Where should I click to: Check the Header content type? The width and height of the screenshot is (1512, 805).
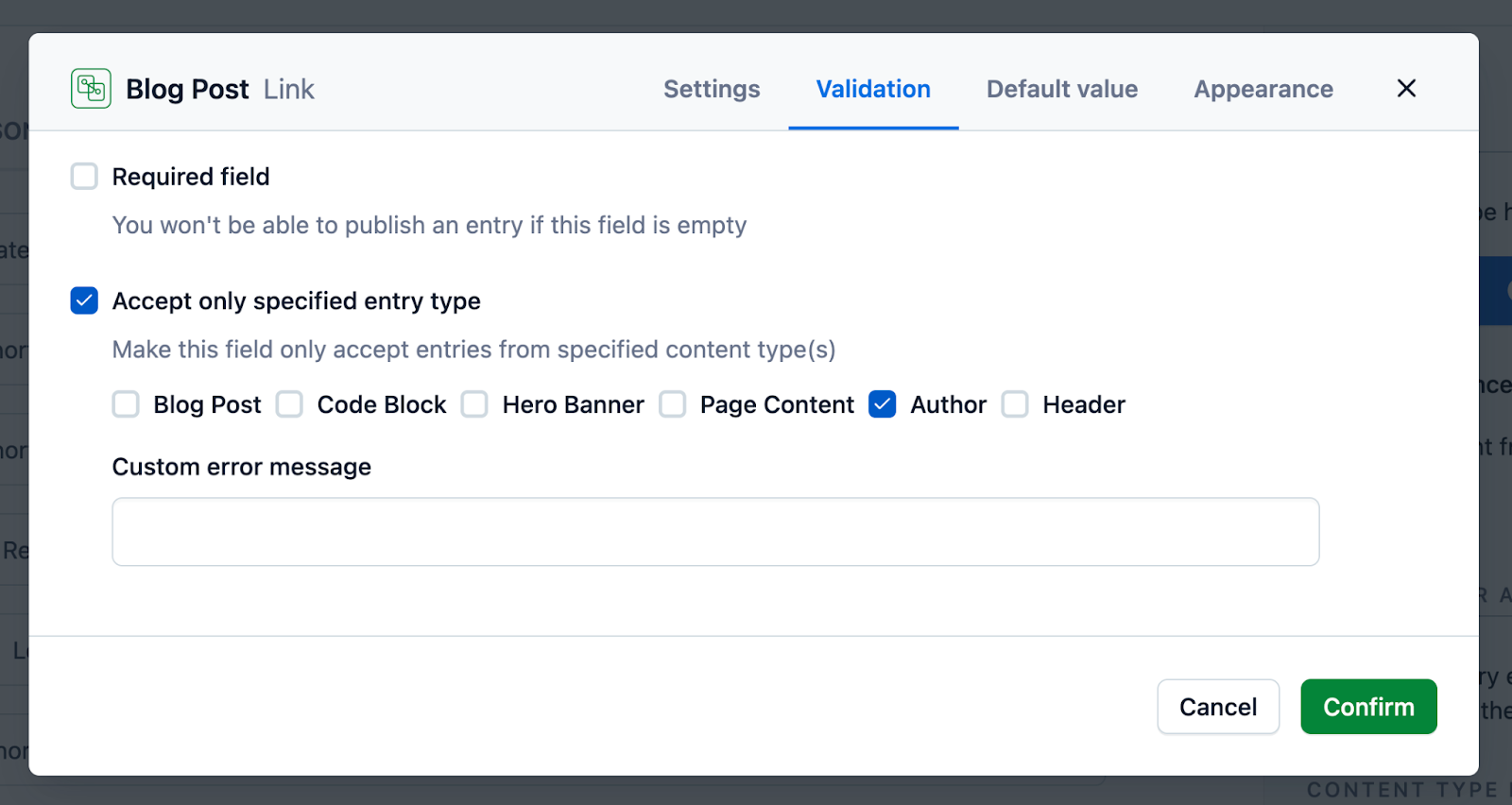1015,404
